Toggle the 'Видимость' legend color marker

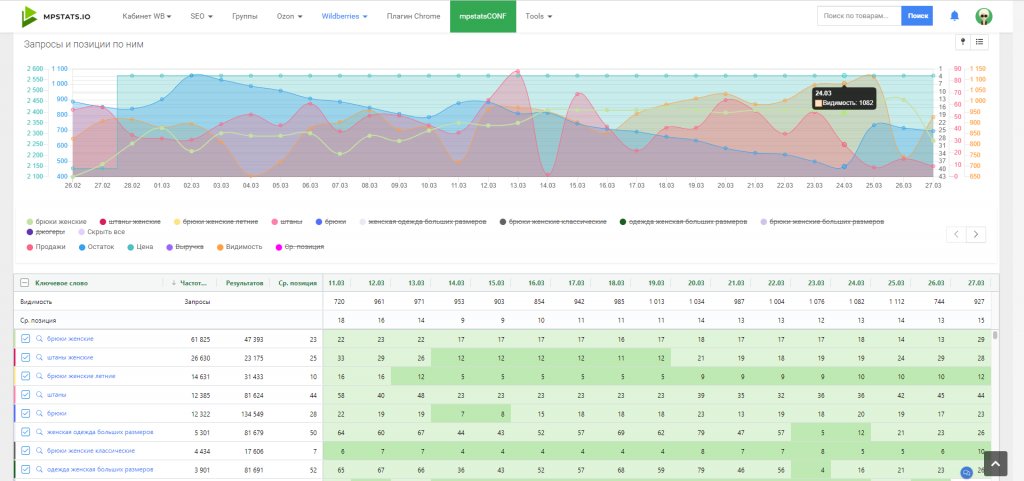click(x=221, y=246)
